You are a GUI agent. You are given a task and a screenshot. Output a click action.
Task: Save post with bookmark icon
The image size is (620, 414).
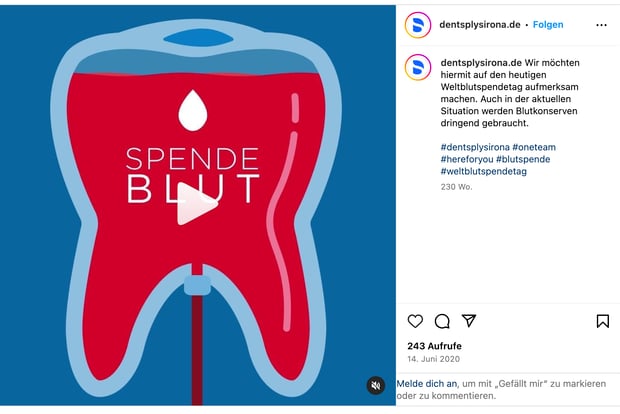point(603,321)
